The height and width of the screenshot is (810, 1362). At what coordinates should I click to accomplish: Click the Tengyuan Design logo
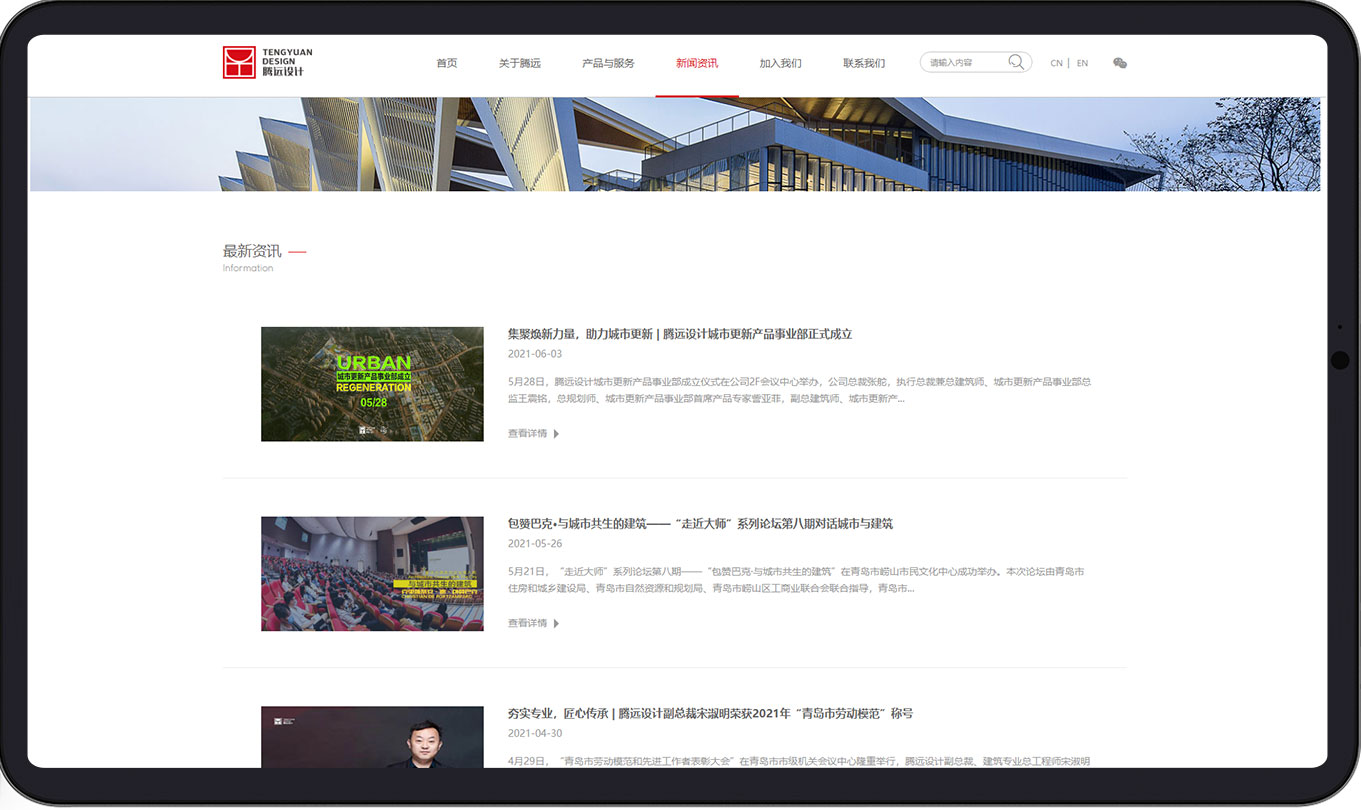pos(264,62)
